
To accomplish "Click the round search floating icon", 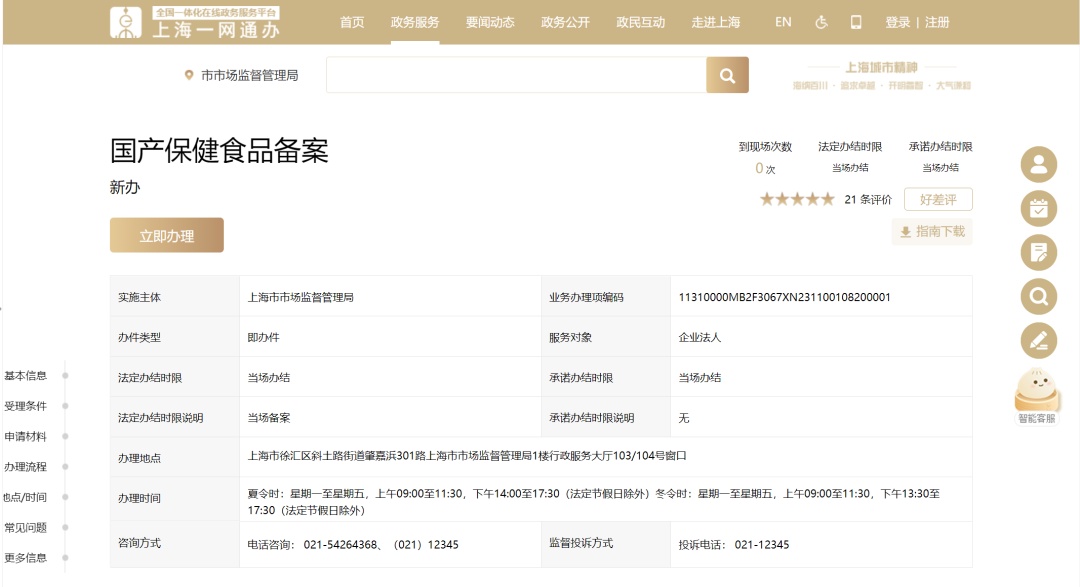I will tap(1038, 296).
